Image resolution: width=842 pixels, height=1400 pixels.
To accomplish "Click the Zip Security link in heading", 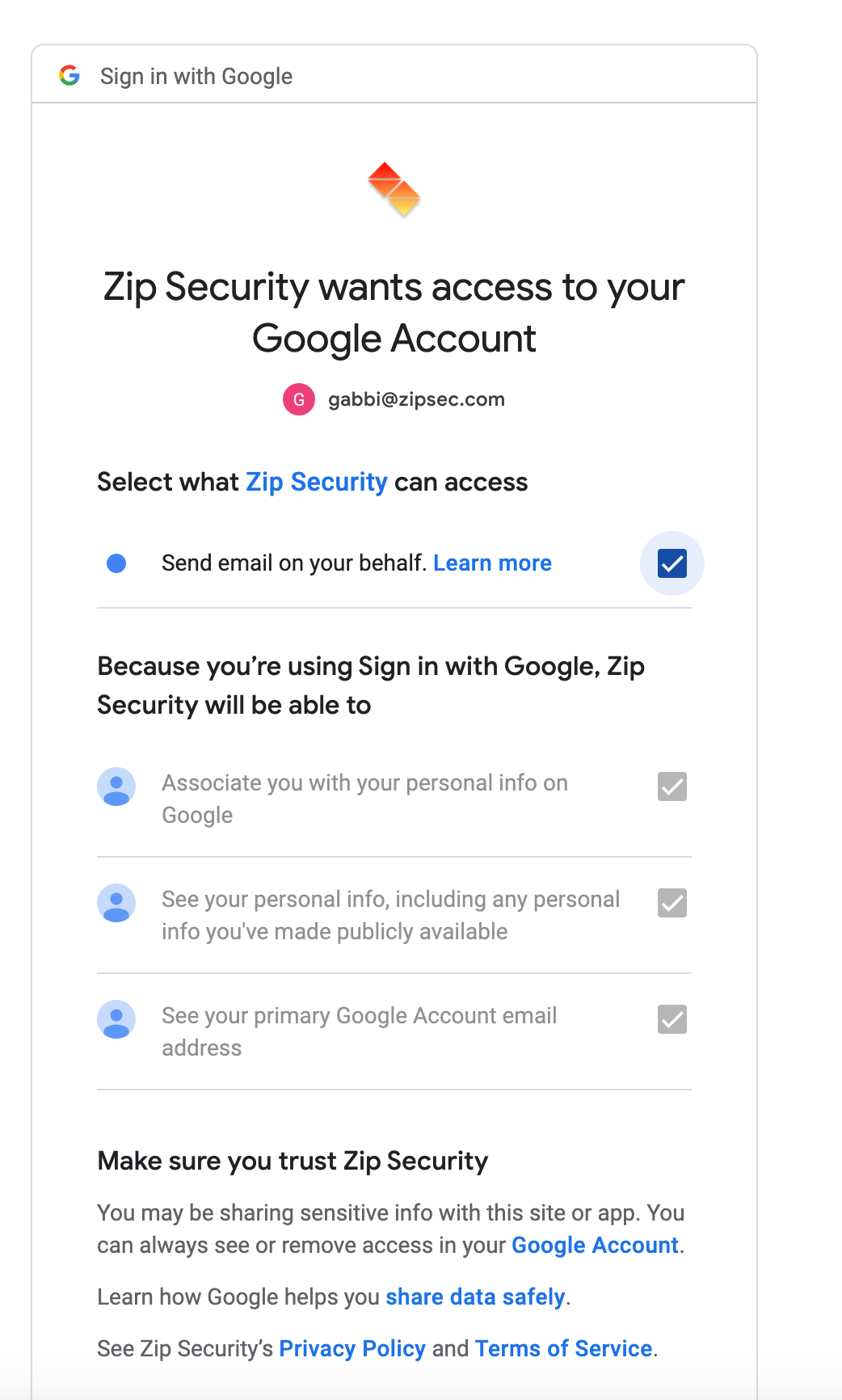I will (317, 483).
